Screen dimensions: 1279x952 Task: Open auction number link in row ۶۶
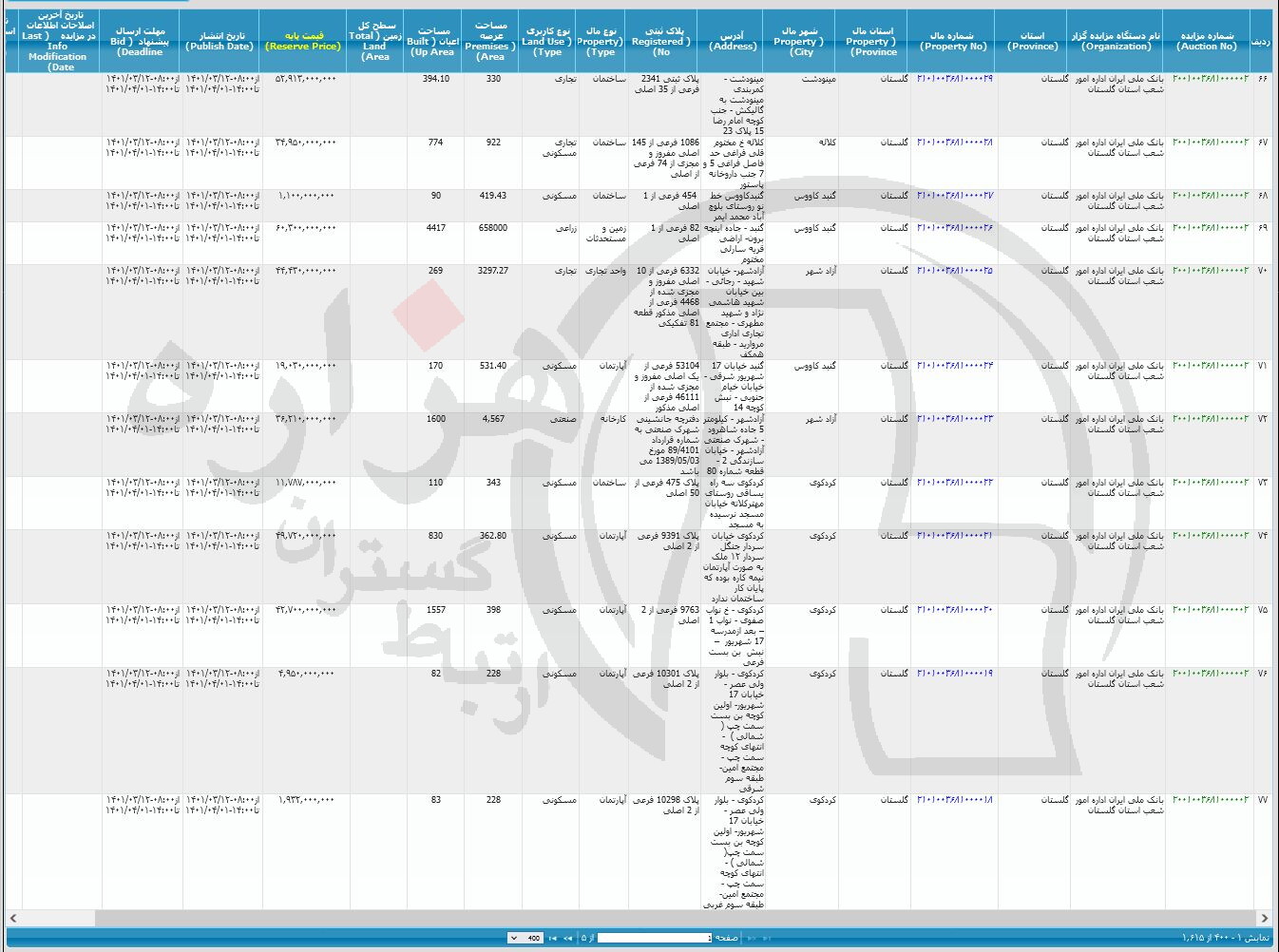pos(1210,79)
